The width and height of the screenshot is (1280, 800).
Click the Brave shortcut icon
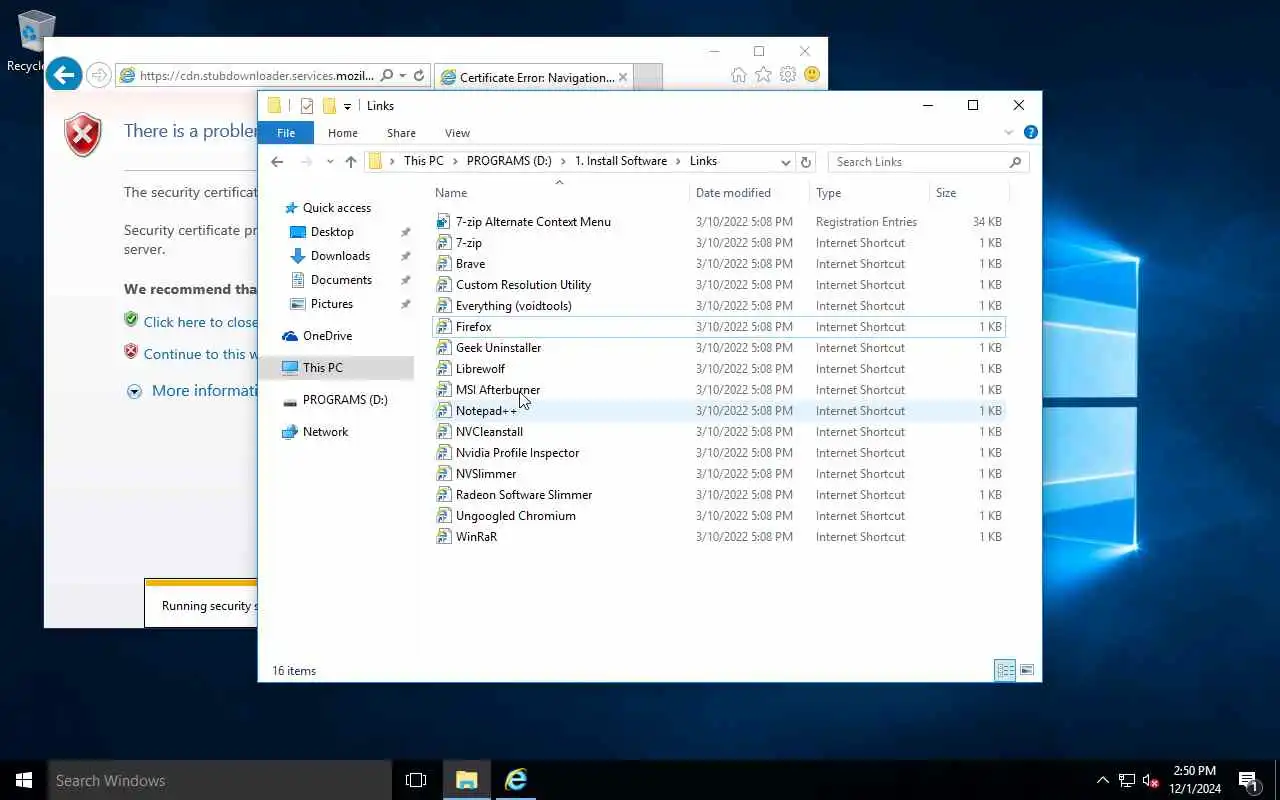[444, 264]
